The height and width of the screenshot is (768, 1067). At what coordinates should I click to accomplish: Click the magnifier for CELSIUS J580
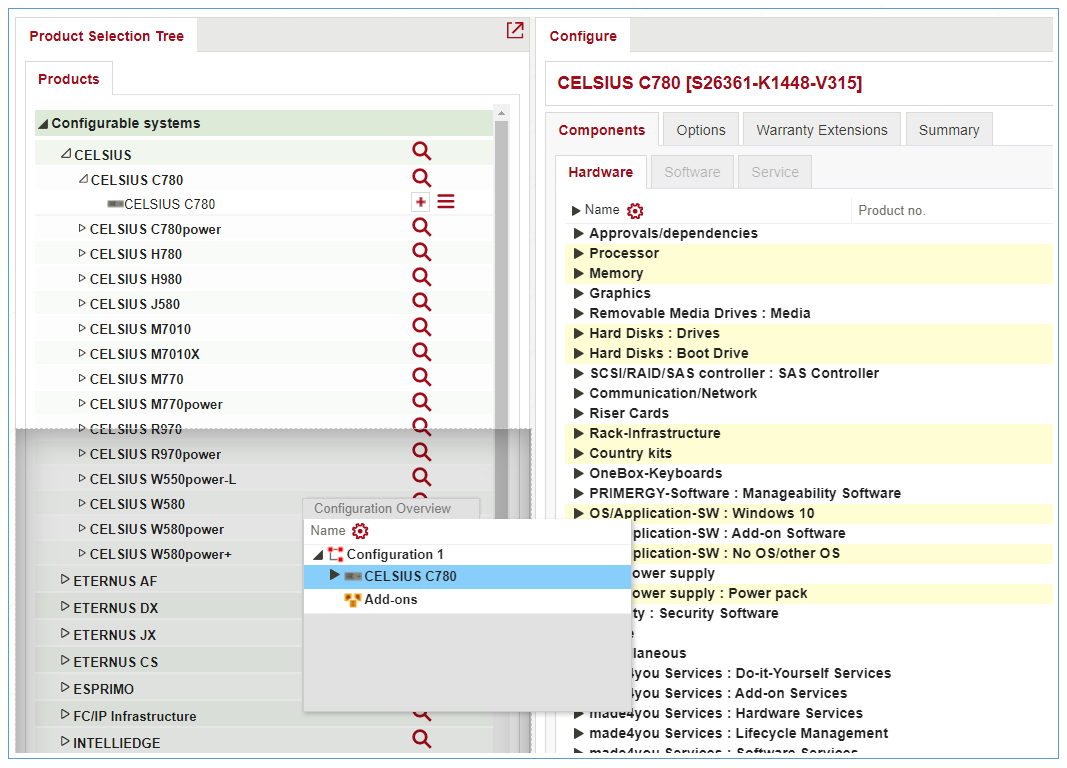tap(422, 302)
